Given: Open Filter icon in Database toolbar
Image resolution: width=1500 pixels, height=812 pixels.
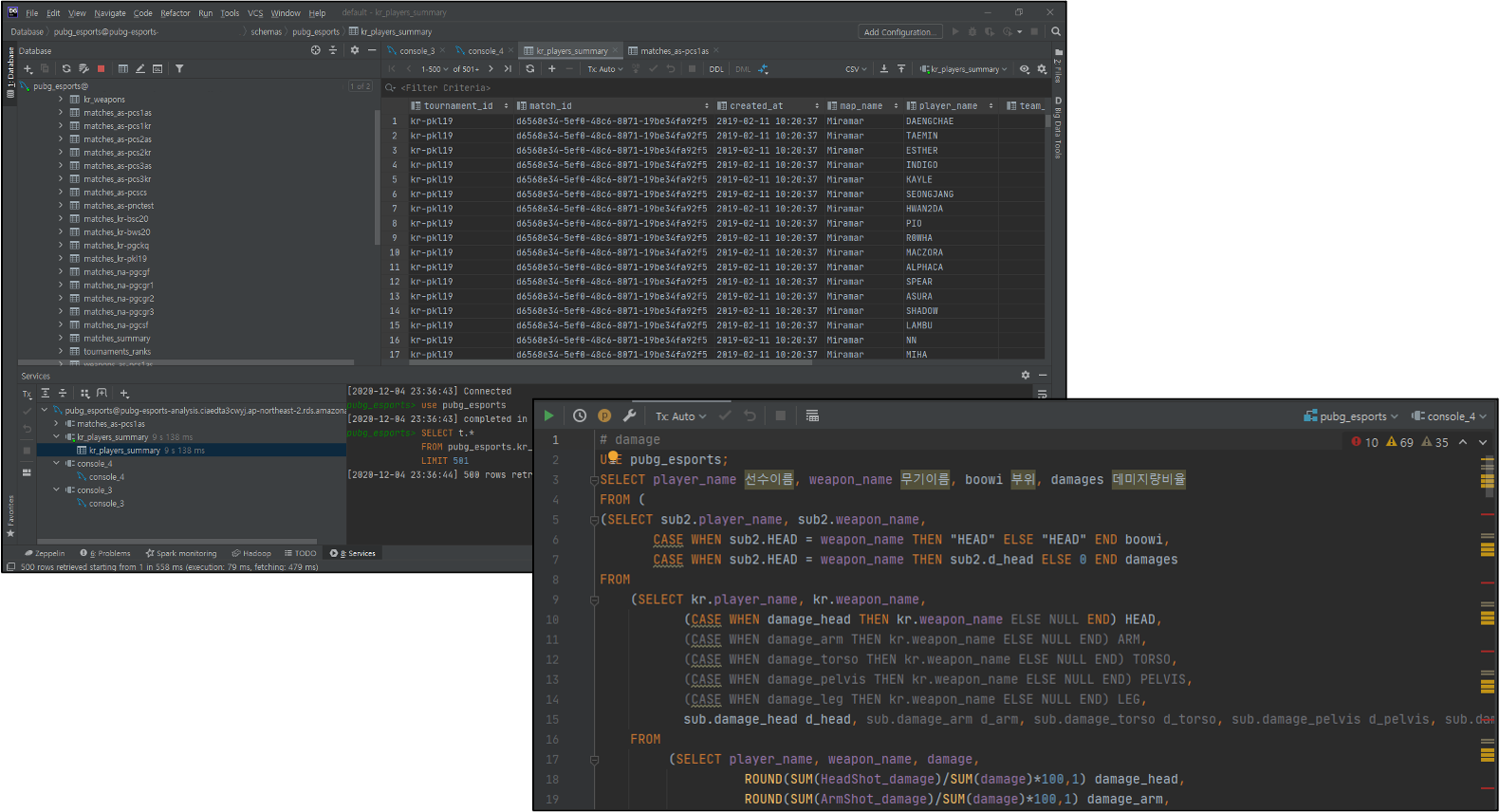Looking at the screenshot, I should [179, 69].
